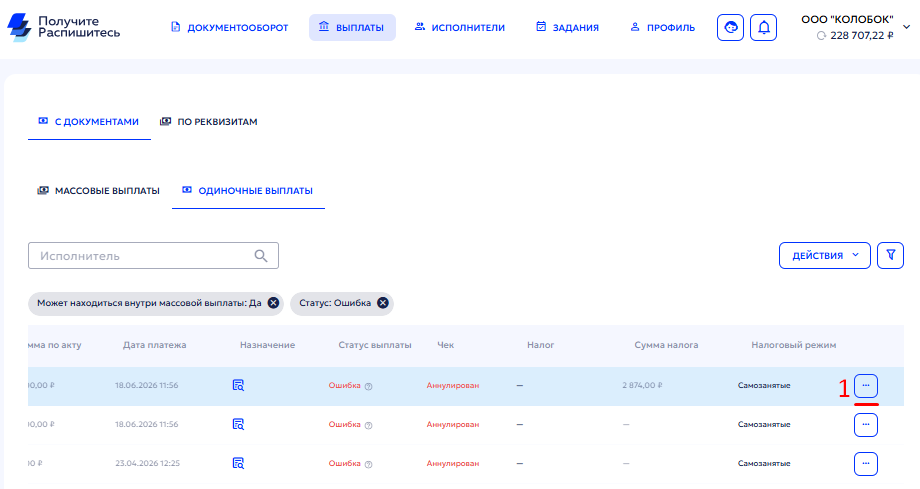
Task: Click the search magnifier icon
Action: [261, 256]
